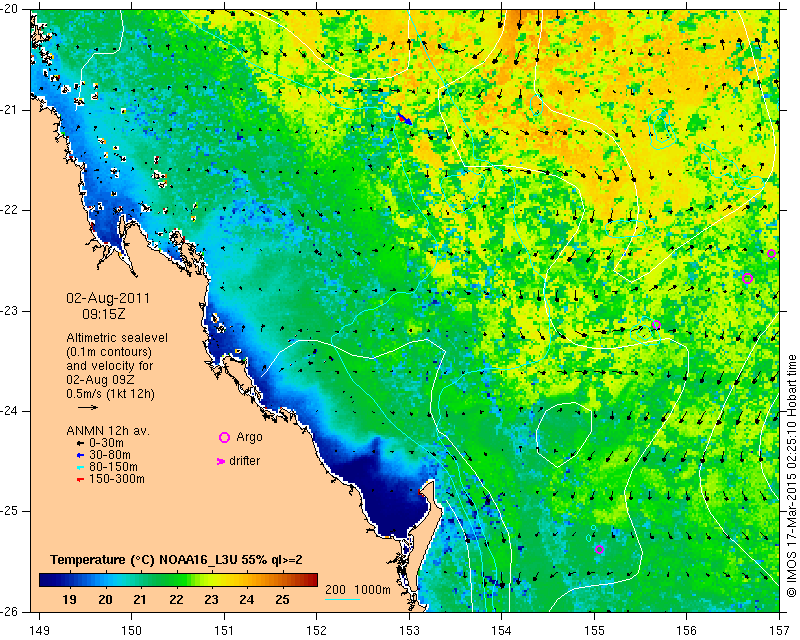Click the '0.5m/s (1kt 12h)' label
Viewport: 800px width, 640px height.
click(110, 394)
